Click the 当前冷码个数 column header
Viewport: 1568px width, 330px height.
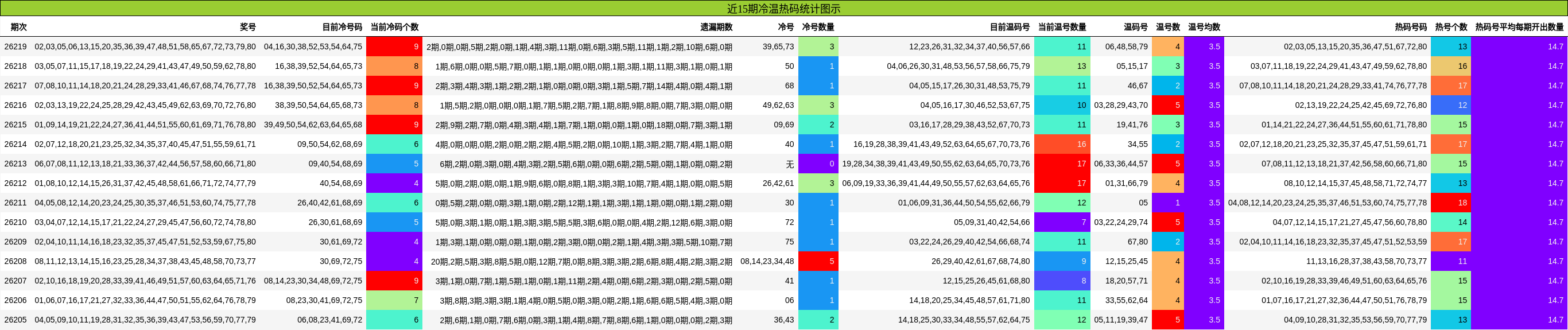pos(394,28)
